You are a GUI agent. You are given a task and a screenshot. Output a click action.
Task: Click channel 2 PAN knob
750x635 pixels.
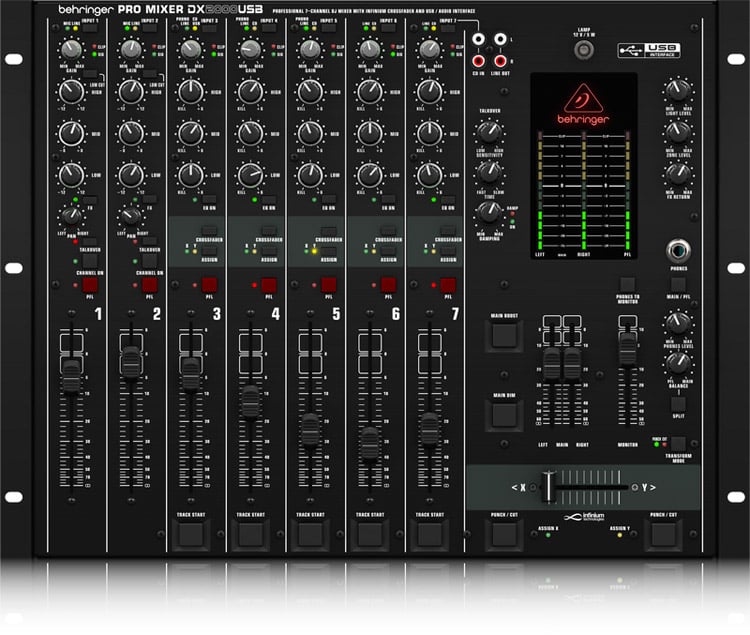pos(131,216)
